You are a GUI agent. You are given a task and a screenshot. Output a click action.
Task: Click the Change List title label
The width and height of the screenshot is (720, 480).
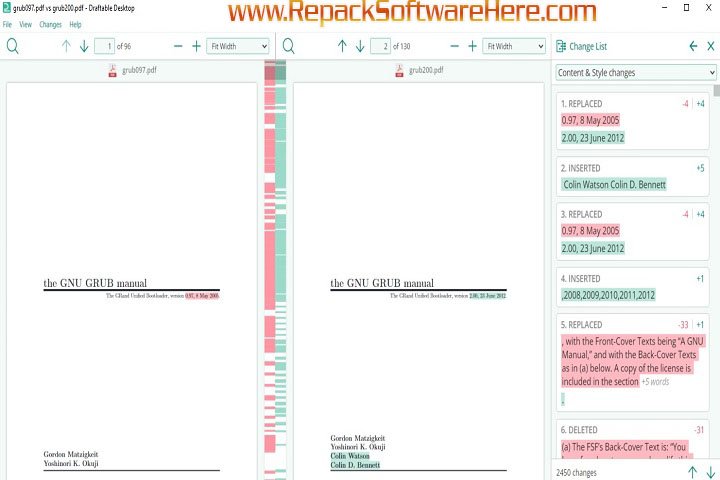point(588,46)
